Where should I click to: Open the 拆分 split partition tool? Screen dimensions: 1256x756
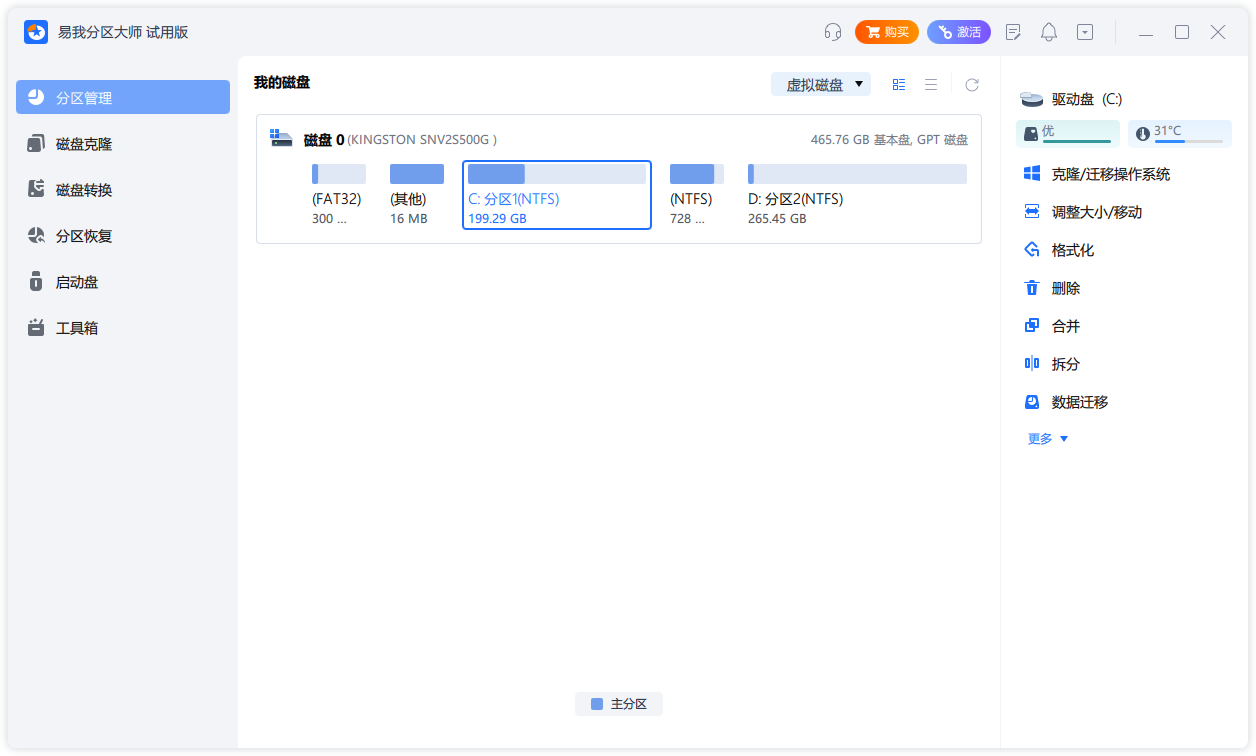(1031, 363)
